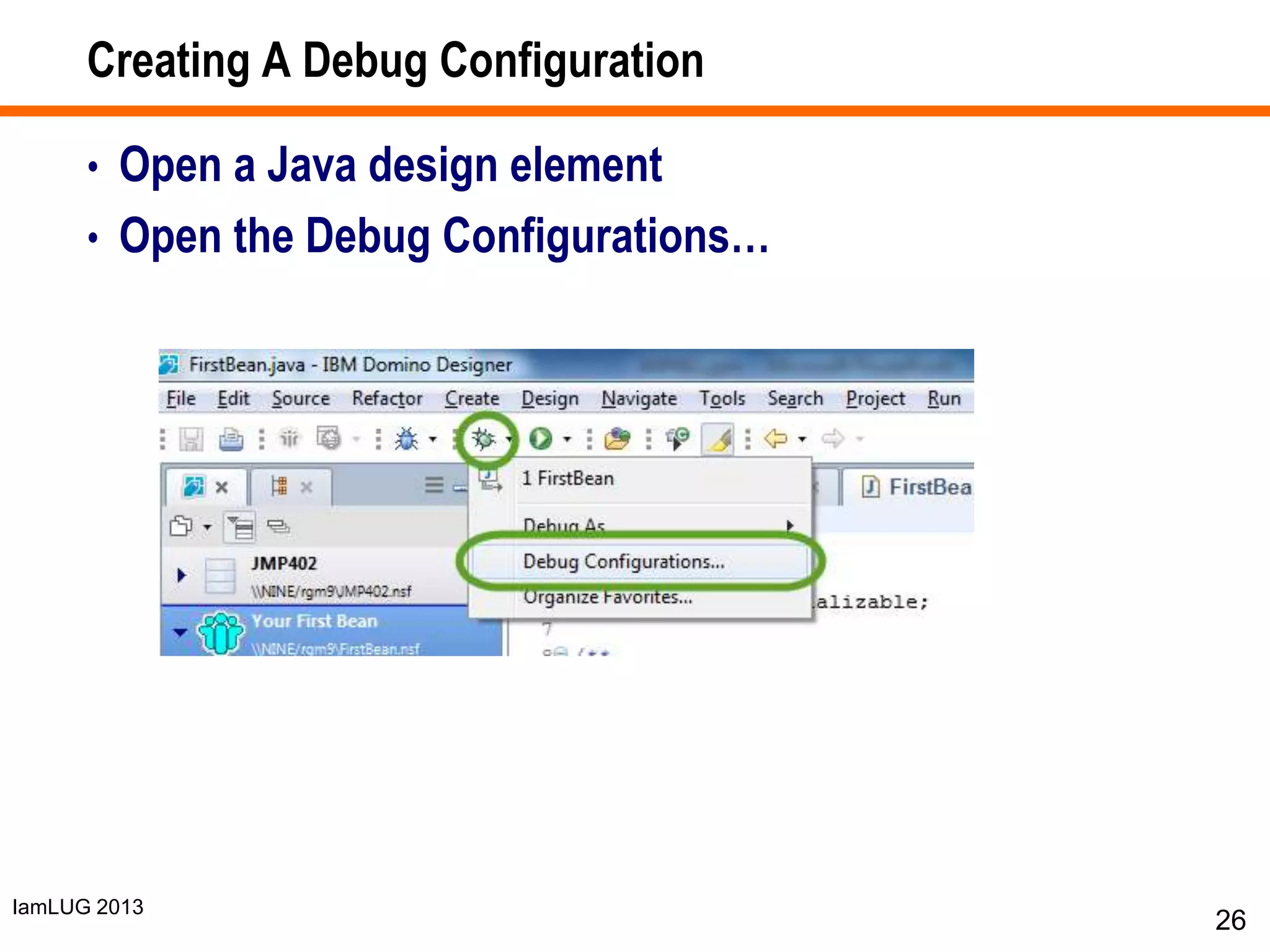Click the Print toolbar icon
Screen dimensions: 1270x952
231,439
